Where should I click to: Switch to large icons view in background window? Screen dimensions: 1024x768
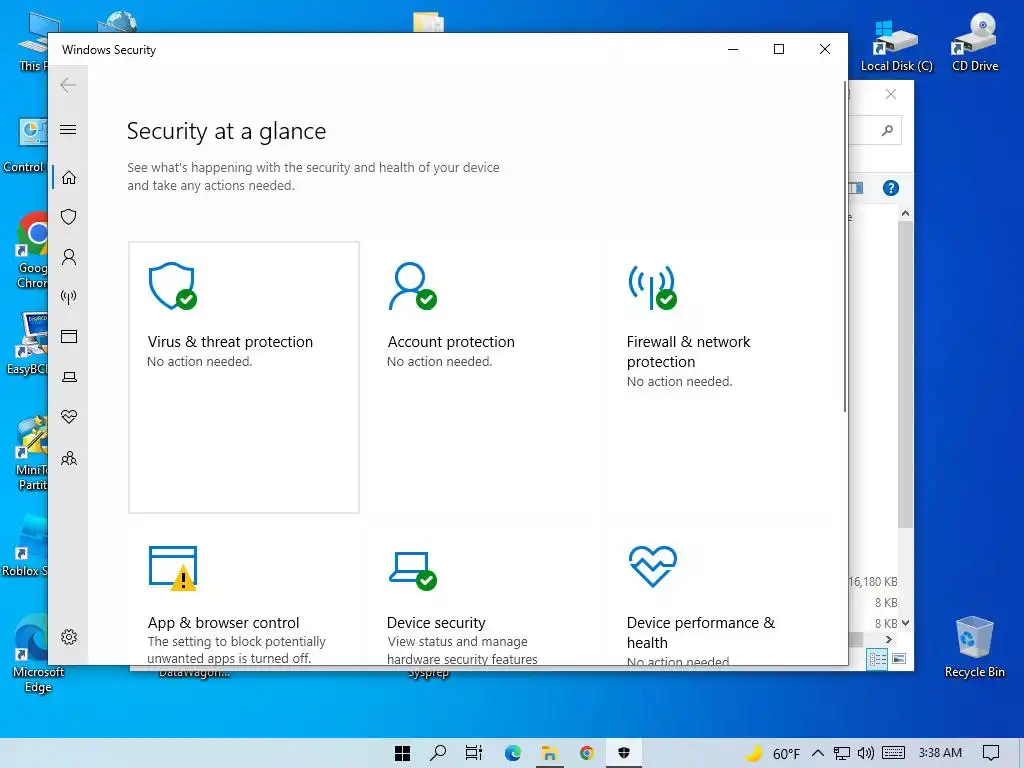coord(899,659)
